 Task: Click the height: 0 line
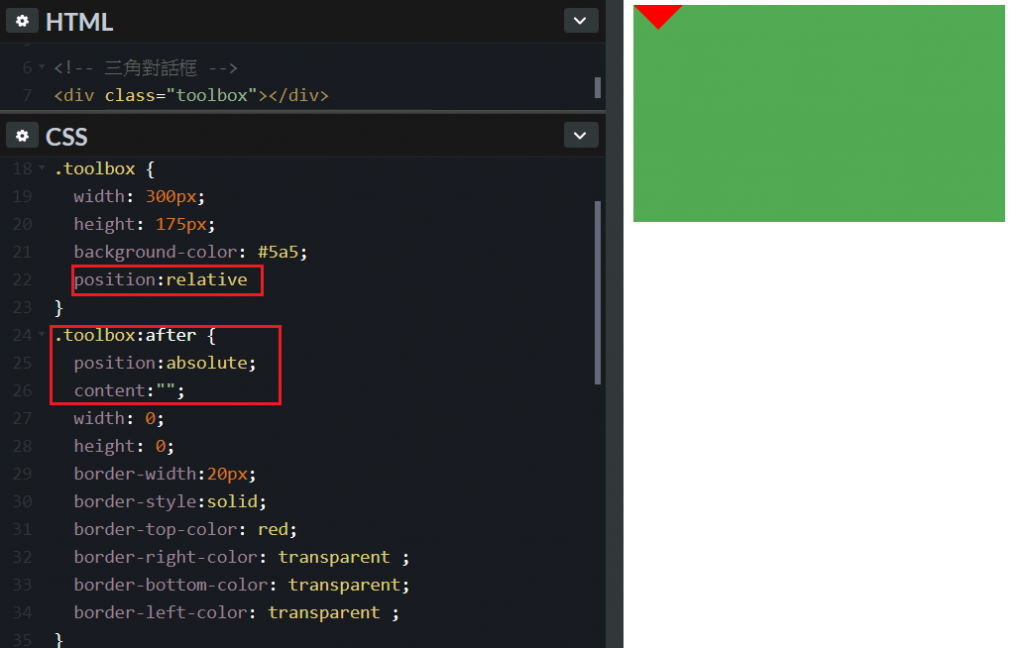[x=124, y=446]
